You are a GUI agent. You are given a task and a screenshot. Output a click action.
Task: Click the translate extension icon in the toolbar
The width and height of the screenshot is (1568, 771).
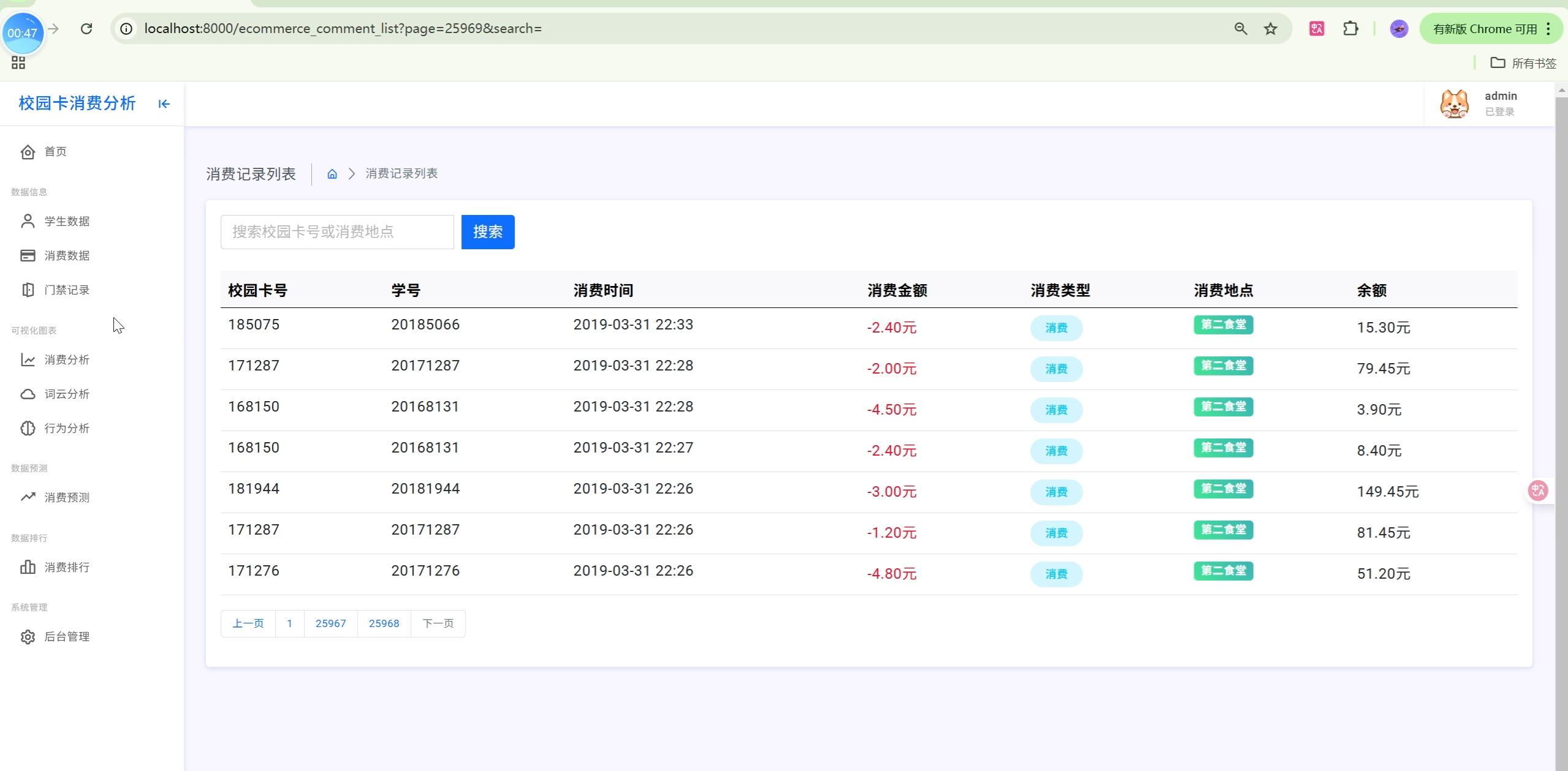pyautogui.click(x=1317, y=29)
